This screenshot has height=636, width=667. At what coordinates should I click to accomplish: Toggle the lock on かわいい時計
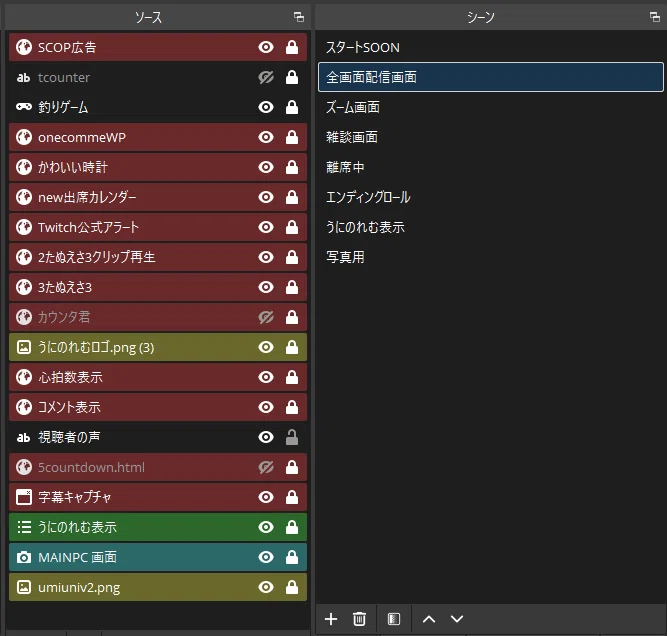coord(292,167)
